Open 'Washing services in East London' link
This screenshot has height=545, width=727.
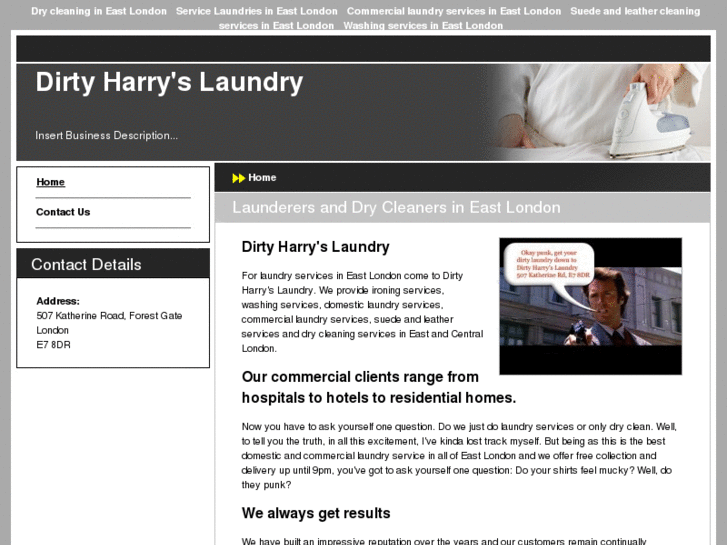point(423,26)
